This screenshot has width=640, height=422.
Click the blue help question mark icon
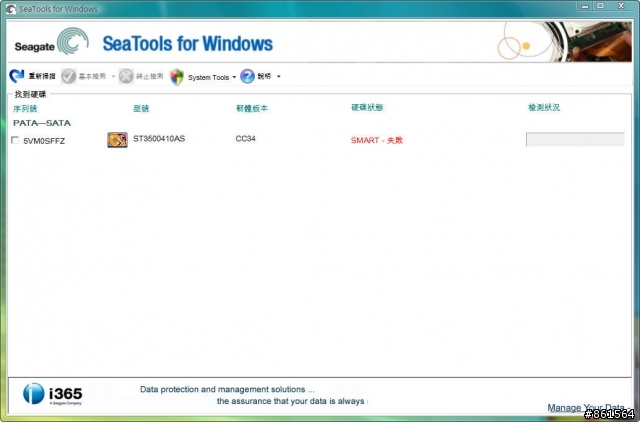coord(247,76)
